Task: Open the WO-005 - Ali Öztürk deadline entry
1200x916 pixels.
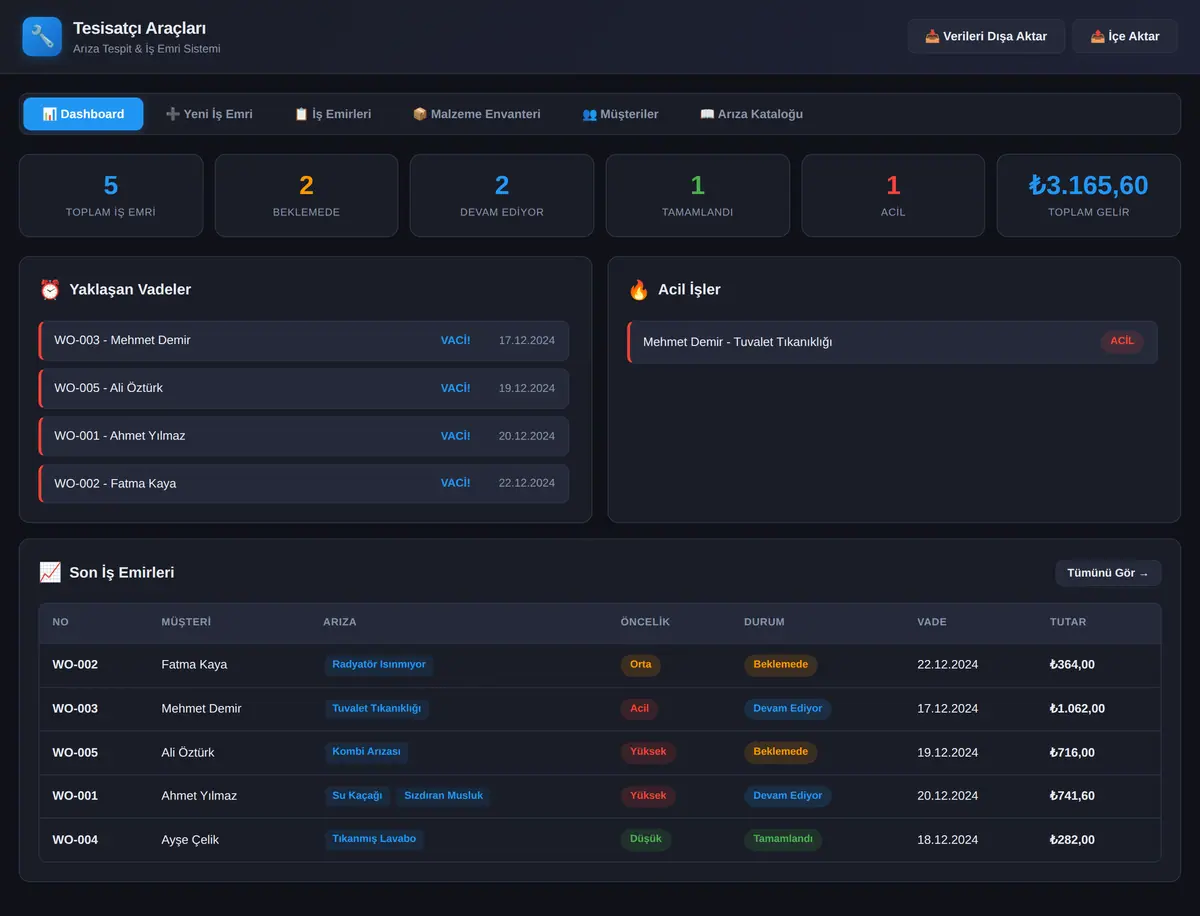Action: 304,388
